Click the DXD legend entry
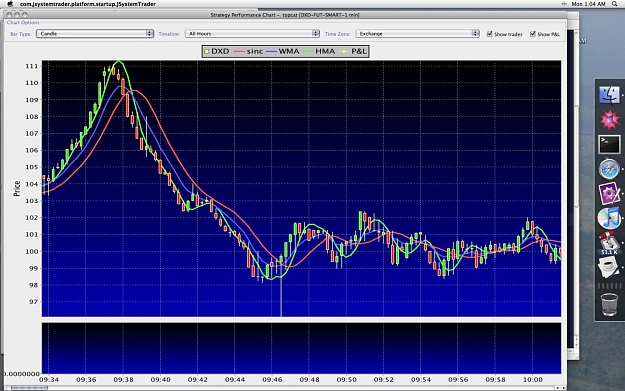The image size is (625, 391). [217, 51]
